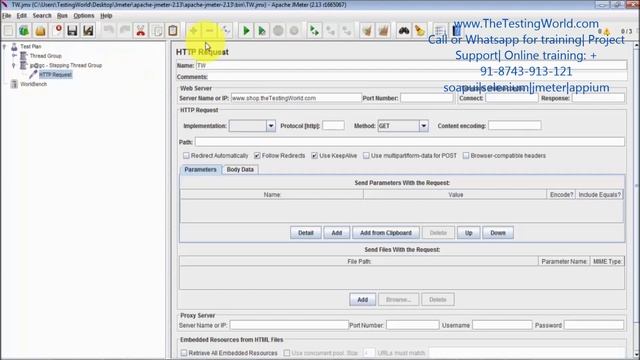
Task: Click the Detail button
Action: tap(306, 233)
